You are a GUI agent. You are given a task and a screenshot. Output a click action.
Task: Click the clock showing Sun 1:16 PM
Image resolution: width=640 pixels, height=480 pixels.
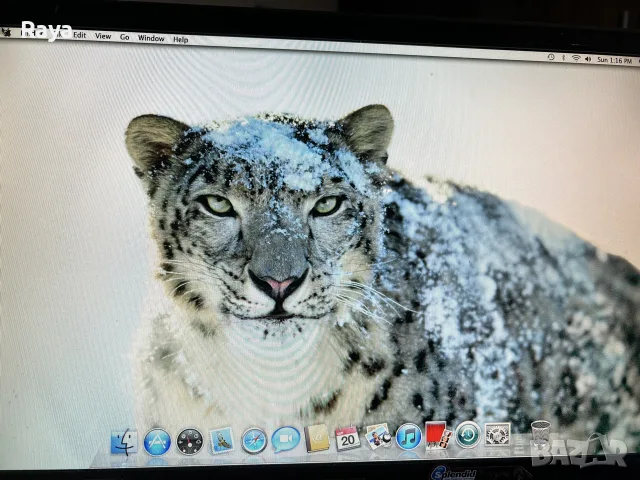tap(614, 60)
